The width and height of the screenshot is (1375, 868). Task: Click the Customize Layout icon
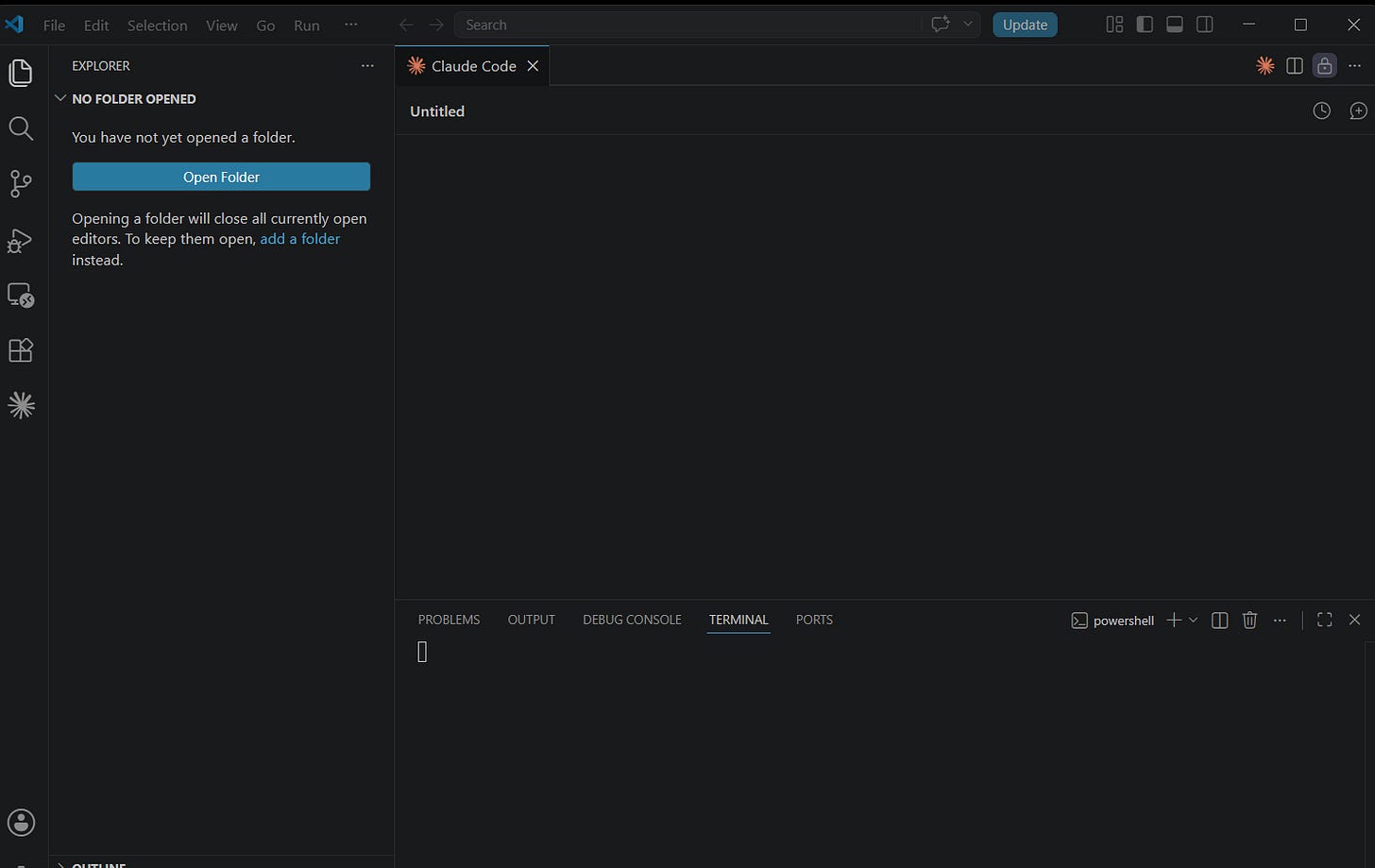click(1114, 25)
